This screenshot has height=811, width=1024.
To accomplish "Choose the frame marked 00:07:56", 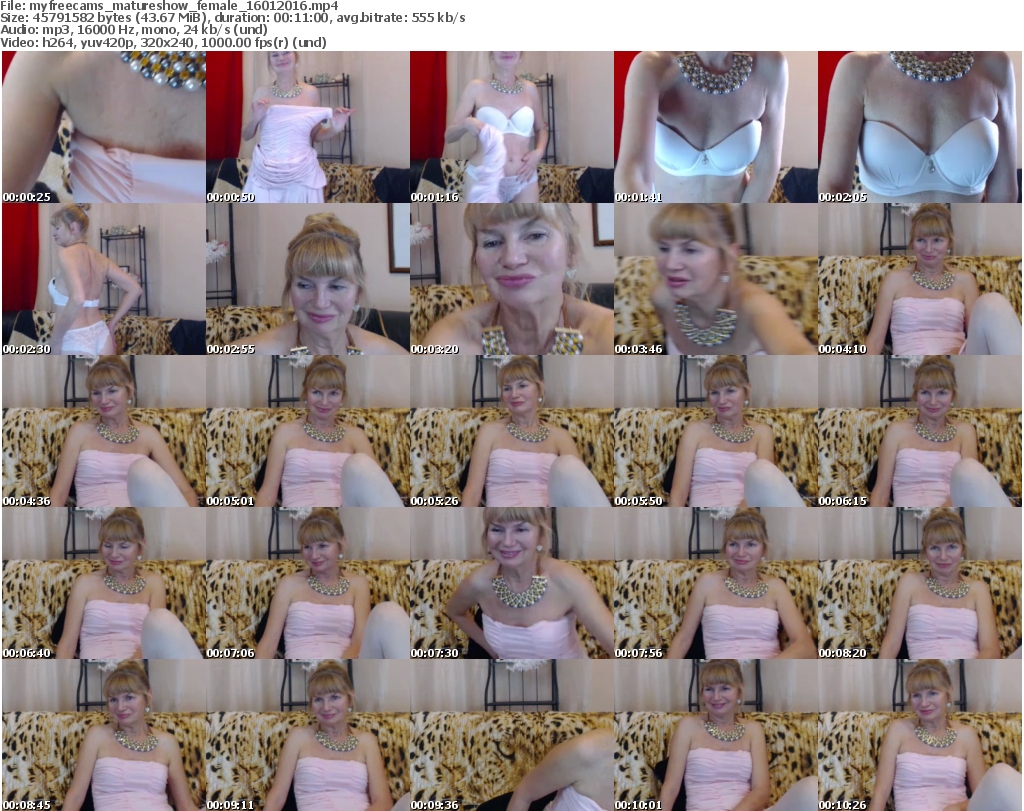I will click(715, 584).
